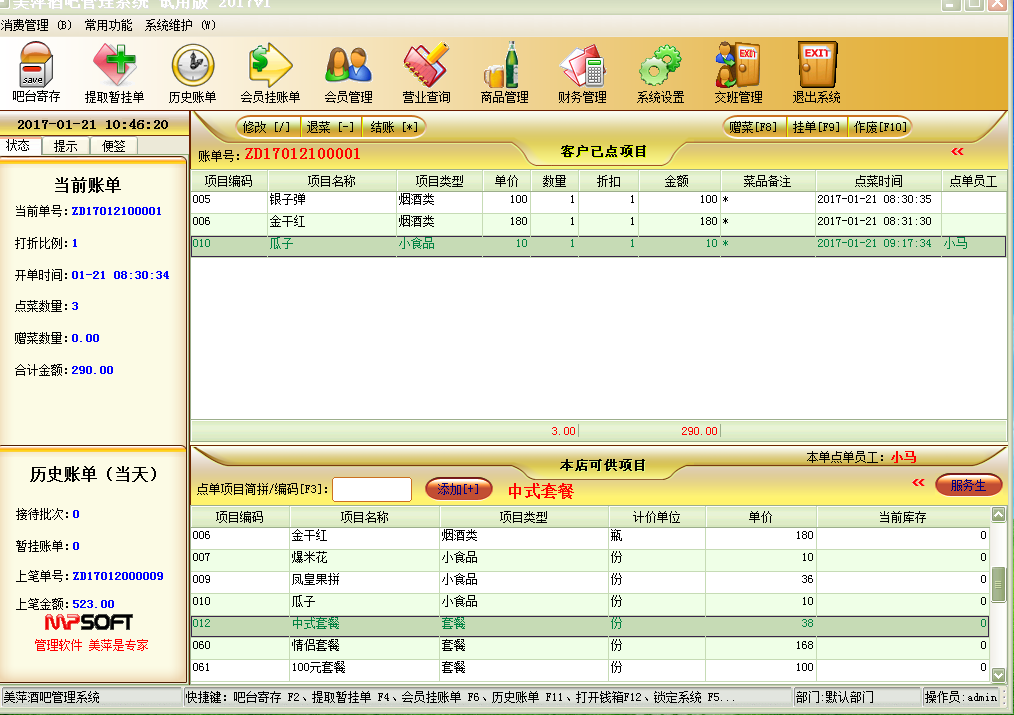Open 交班管理 icon
This screenshot has width=1014, height=715.
pos(738,72)
